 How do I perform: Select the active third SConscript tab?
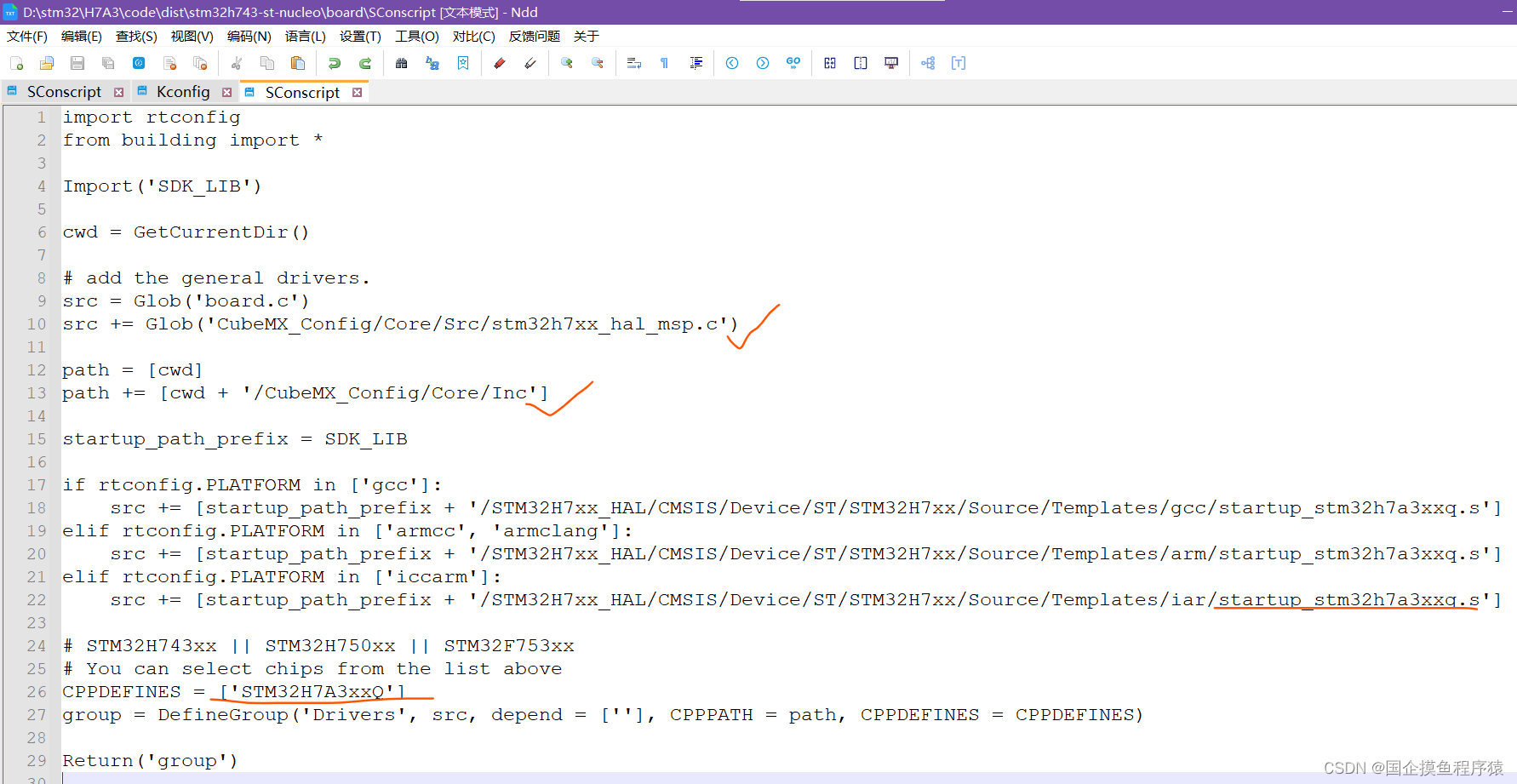pos(302,92)
